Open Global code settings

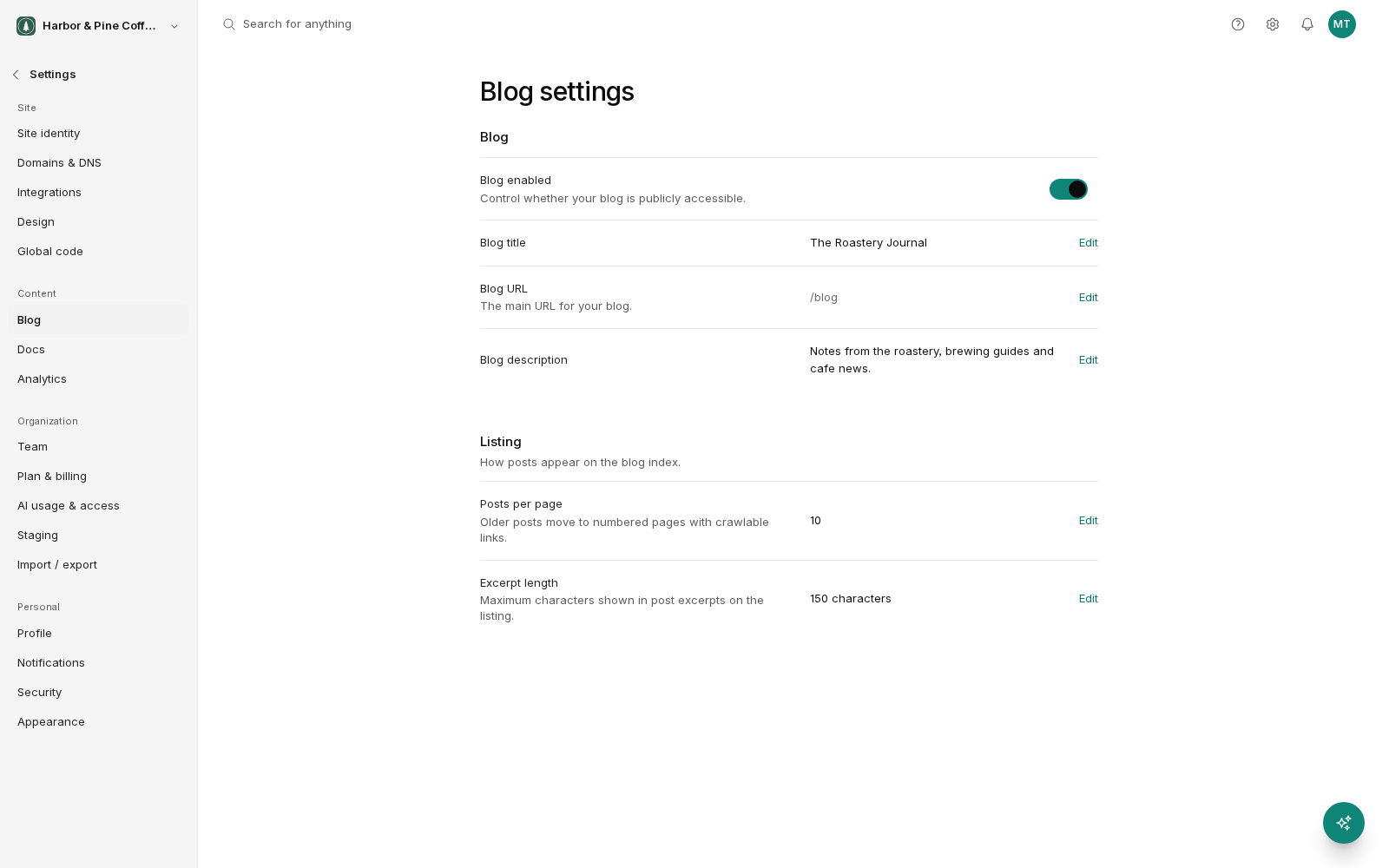(98, 252)
